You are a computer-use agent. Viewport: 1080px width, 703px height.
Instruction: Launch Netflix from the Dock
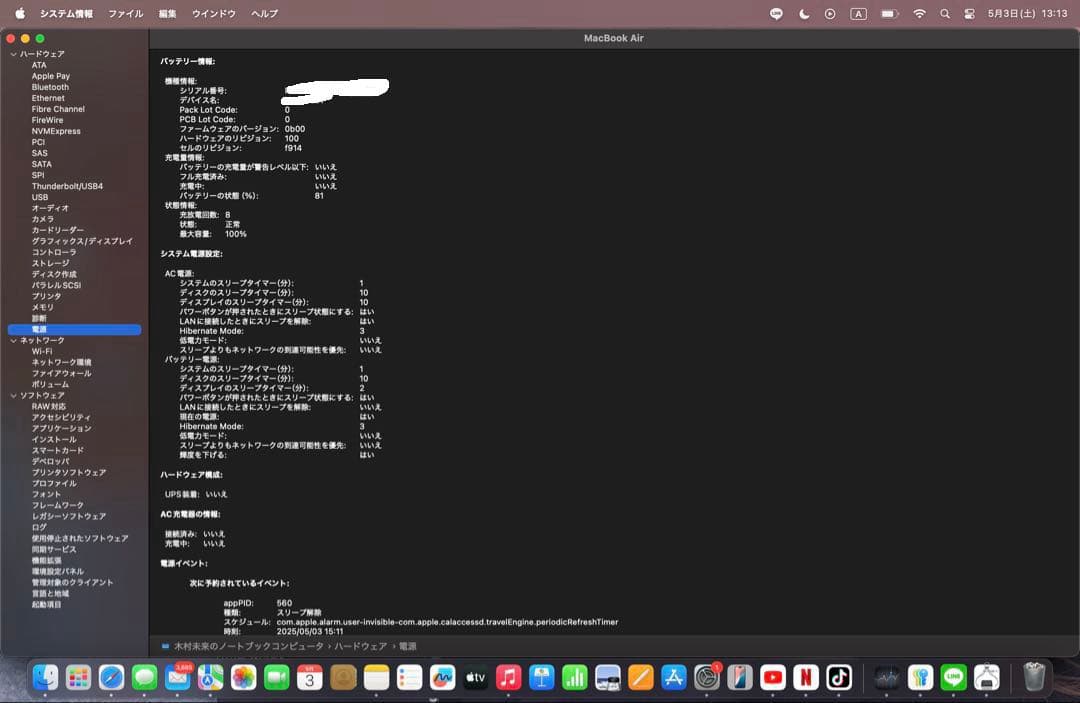[805, 678]
